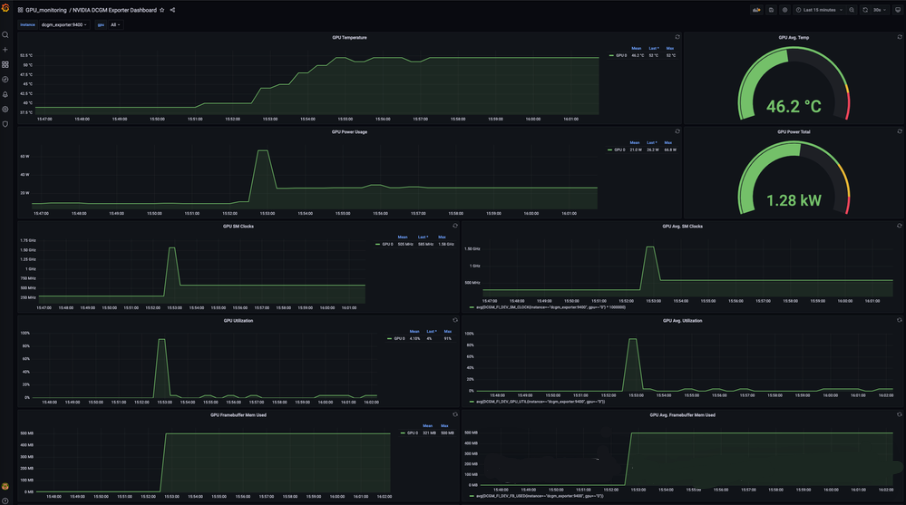Open the instance dcgm_exporter:9400 dropdown
This screenshot has width=906, height=505.
click(x=64, y=25)
